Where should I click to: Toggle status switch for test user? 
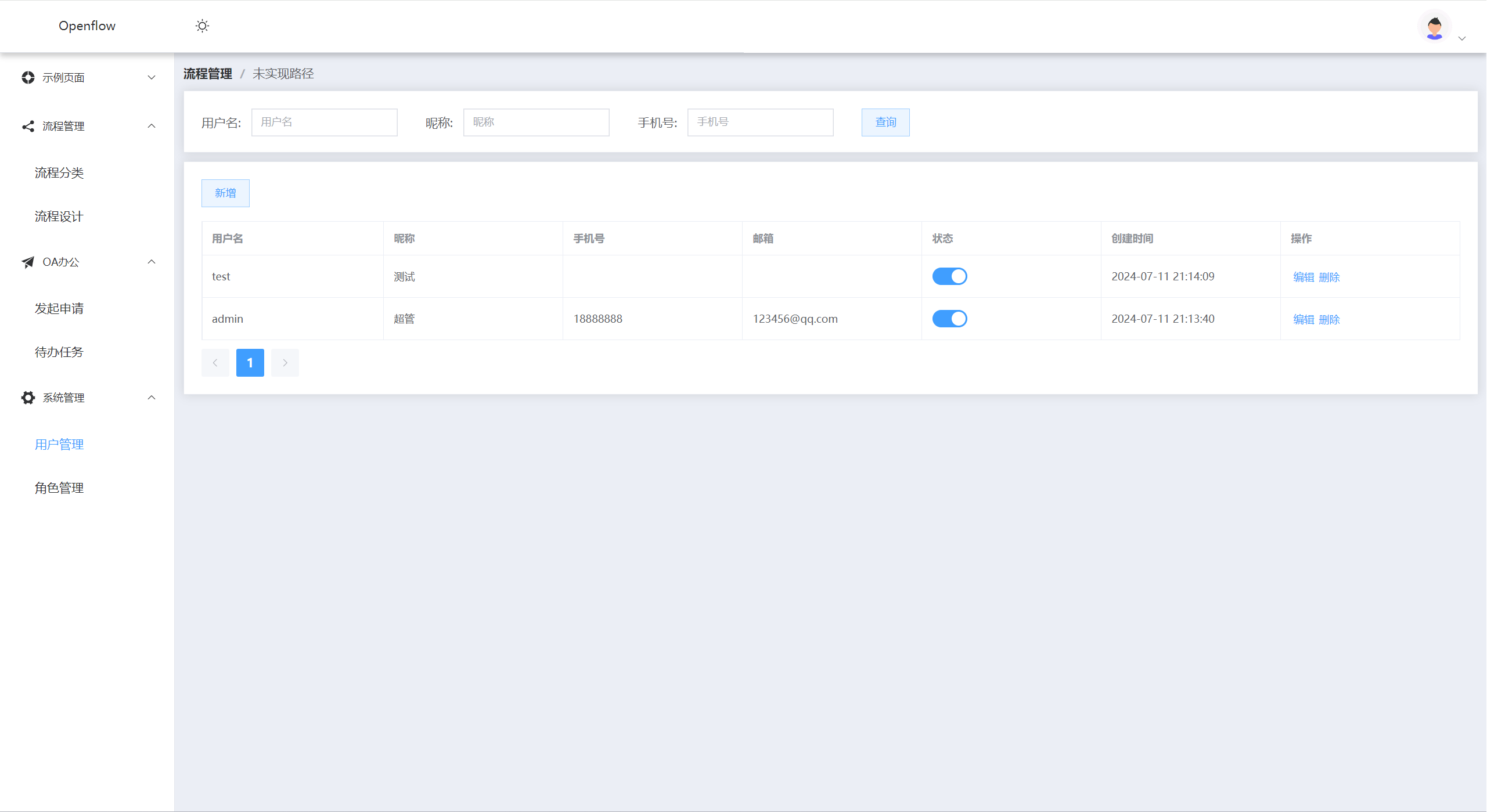[949, 276]
